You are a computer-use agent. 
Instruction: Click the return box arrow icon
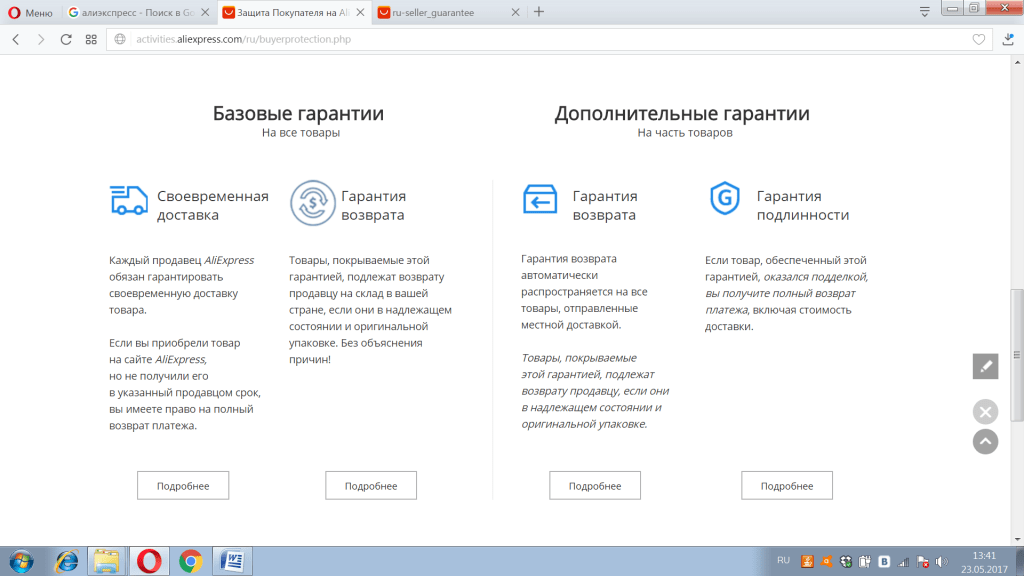point(540,199)
